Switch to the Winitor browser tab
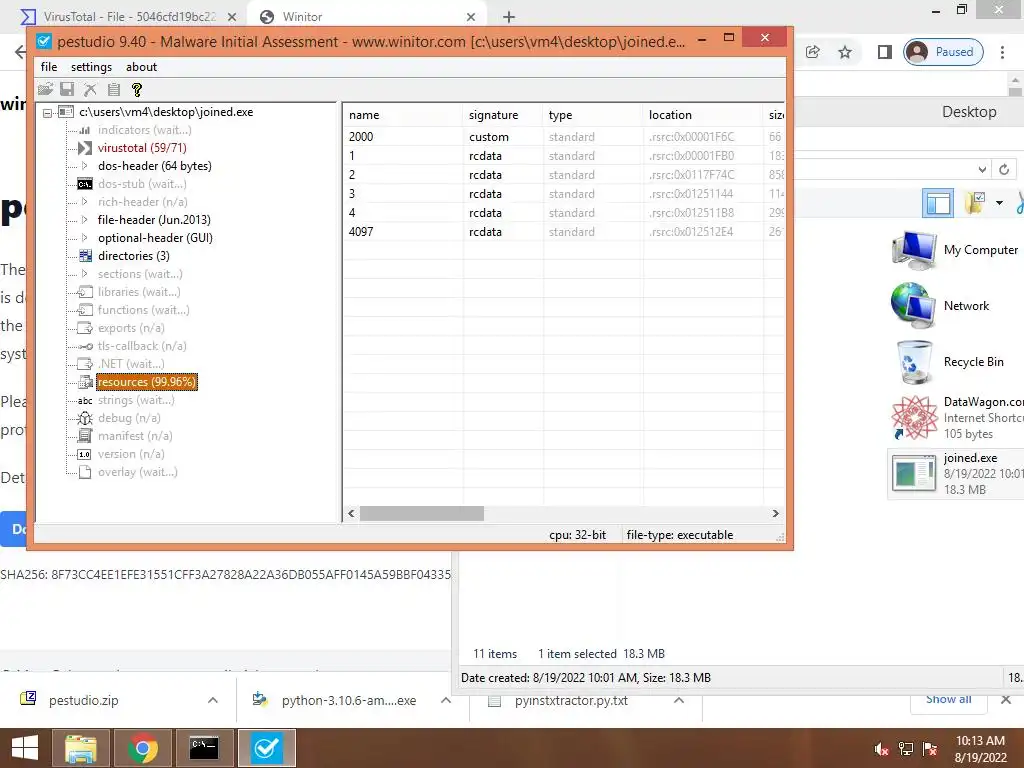The width and height of the screenshot is (1024, 768). tap(366, 17)
